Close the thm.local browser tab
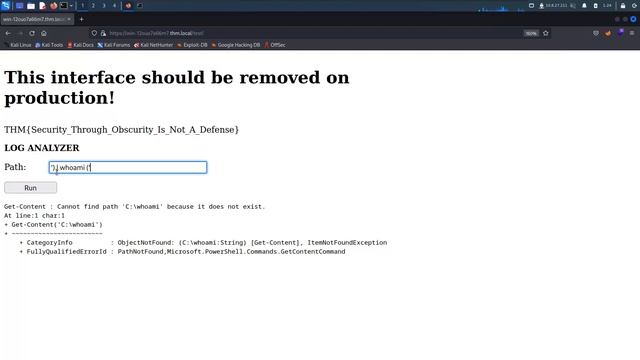 coord(69,19)
